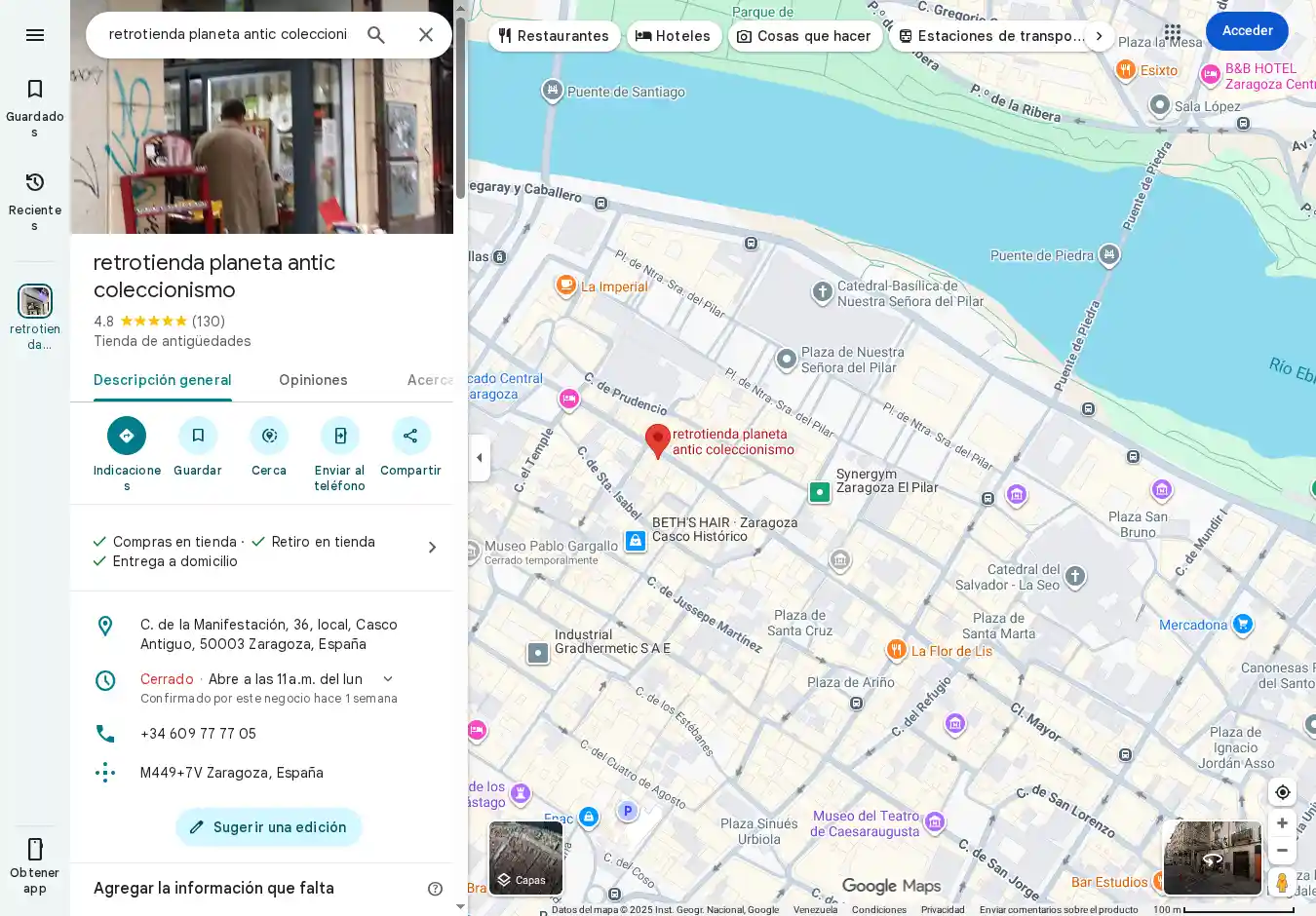Save place with Guardar icon

click(x=198, y=436)
